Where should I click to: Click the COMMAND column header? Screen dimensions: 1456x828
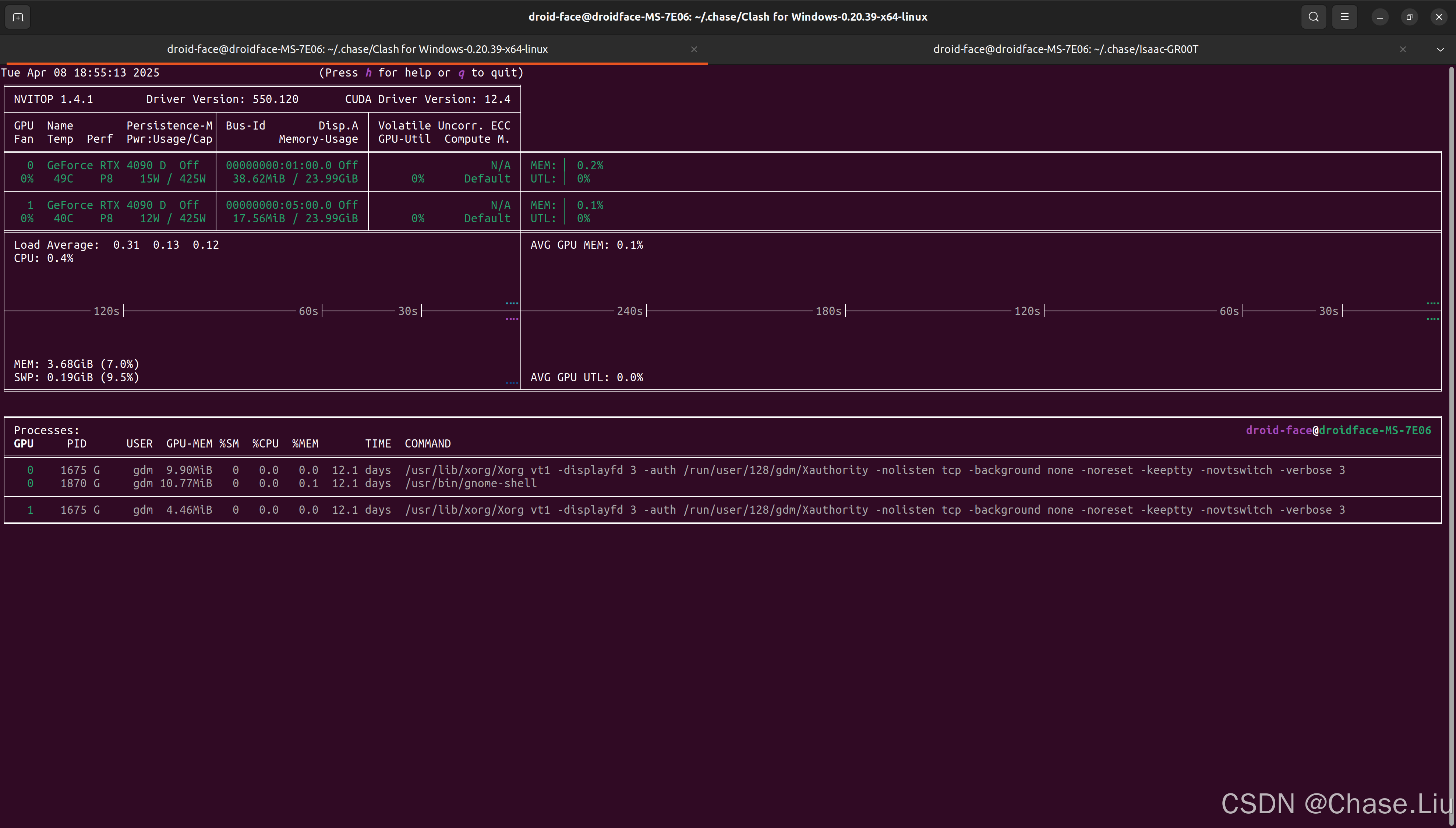427,443
